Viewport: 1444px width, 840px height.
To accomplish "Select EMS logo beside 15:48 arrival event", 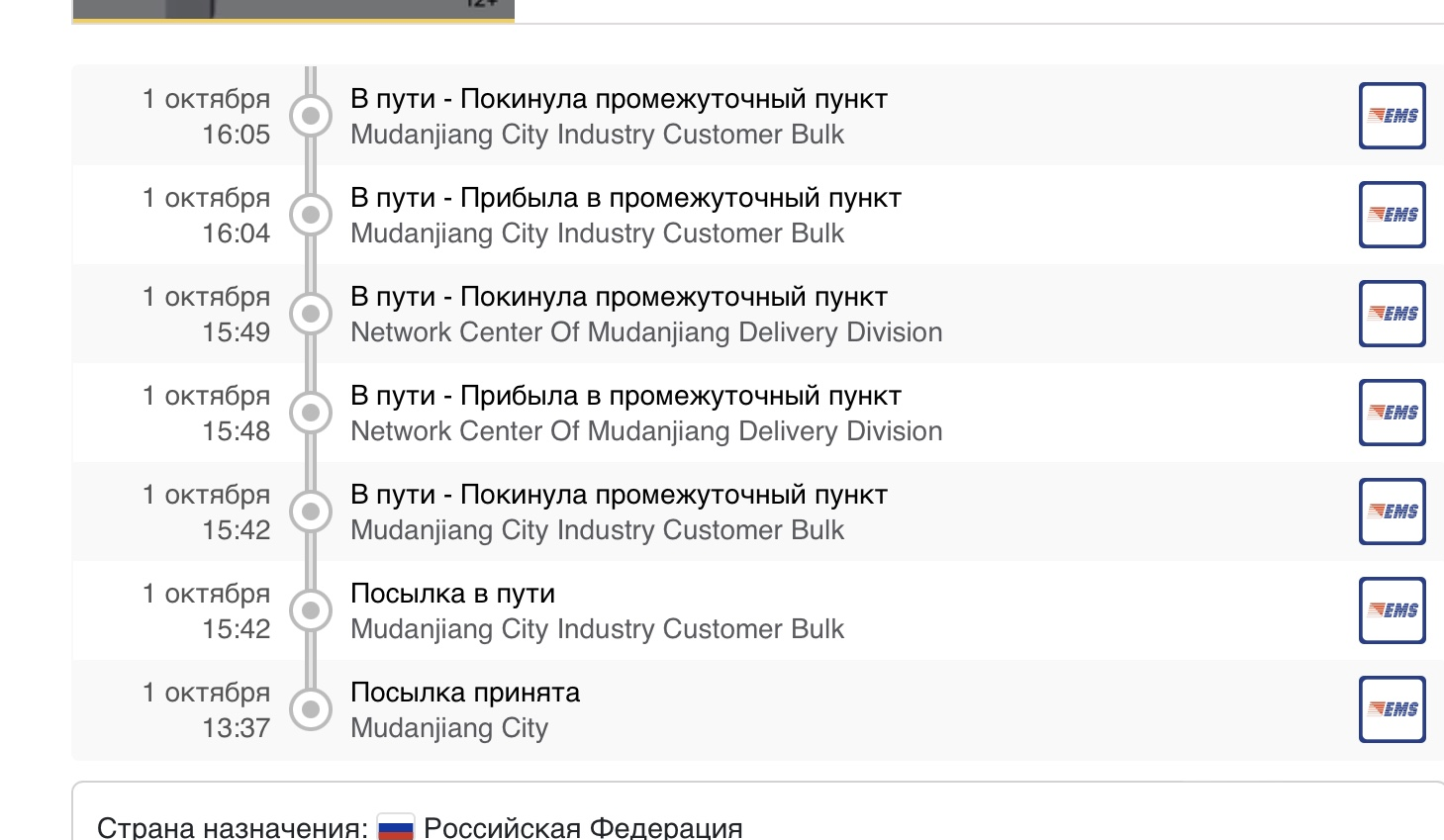I will pyautogui.click(x=1392, y=413).
